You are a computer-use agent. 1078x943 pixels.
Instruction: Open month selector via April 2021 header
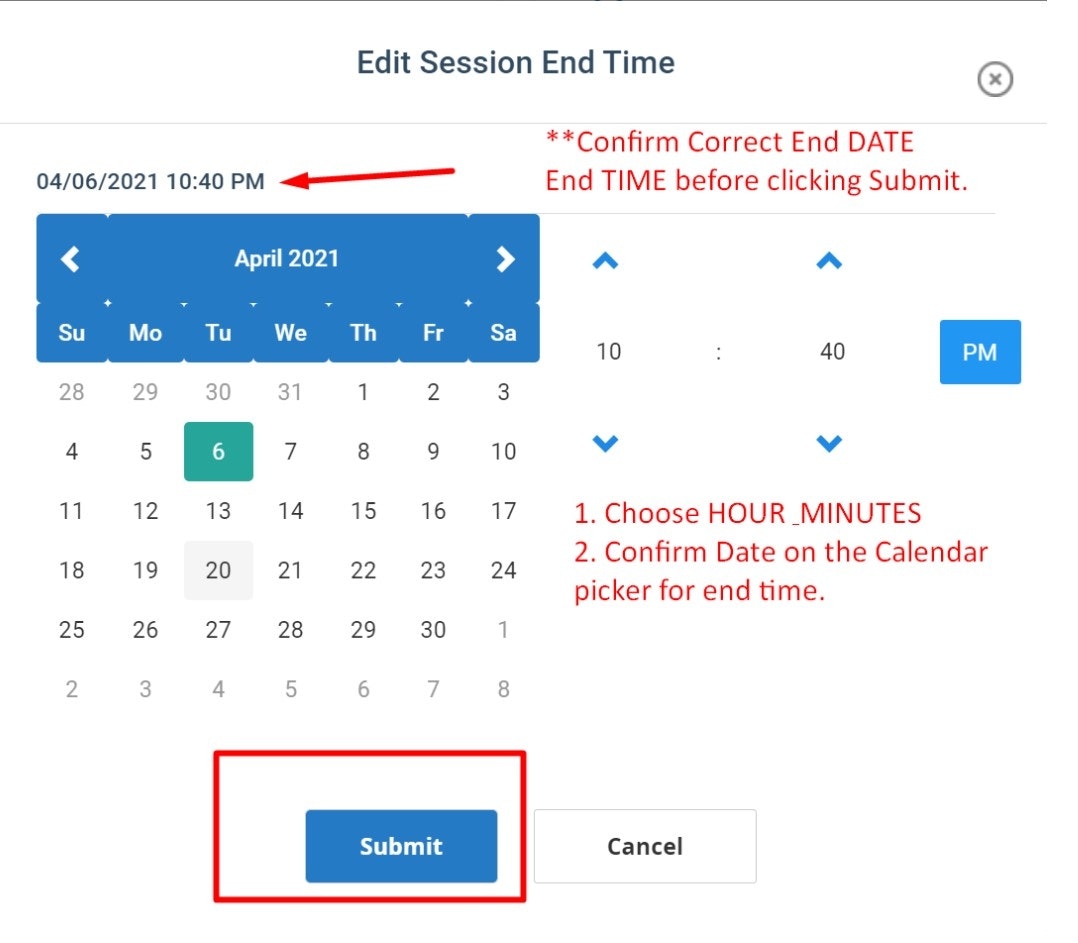point(287,259)
